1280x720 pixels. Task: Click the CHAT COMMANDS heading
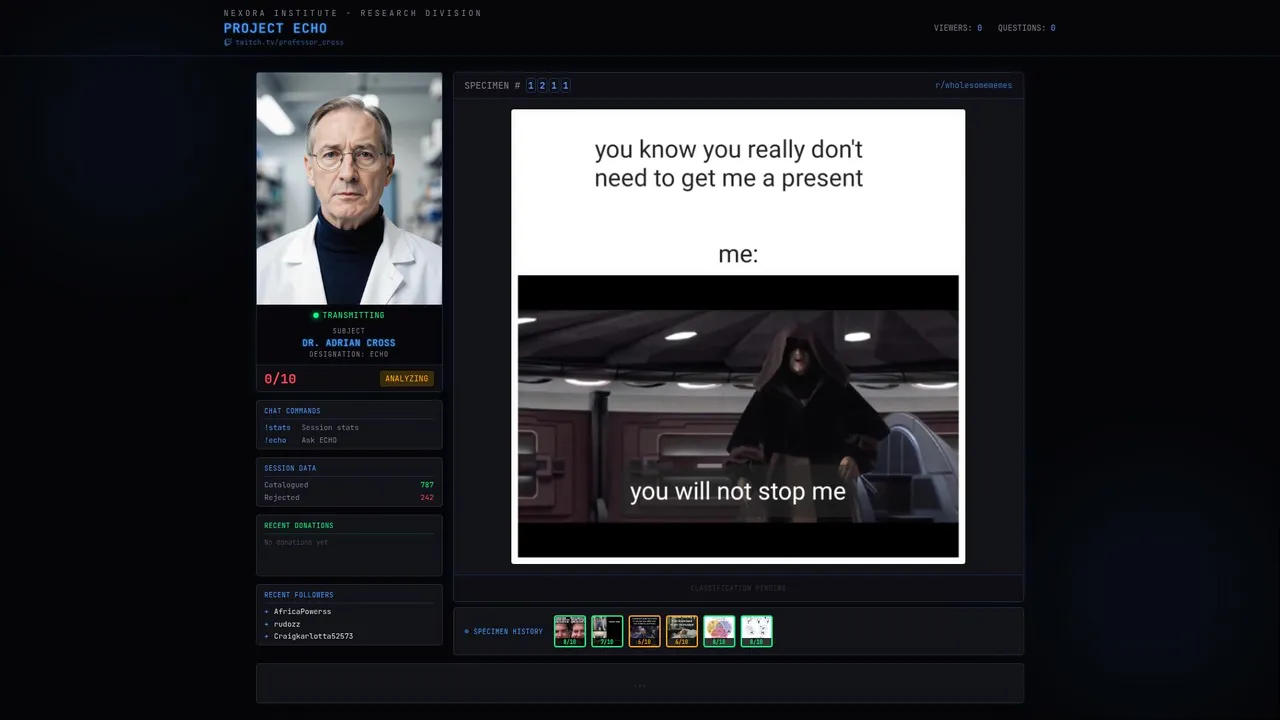(292, 411)
